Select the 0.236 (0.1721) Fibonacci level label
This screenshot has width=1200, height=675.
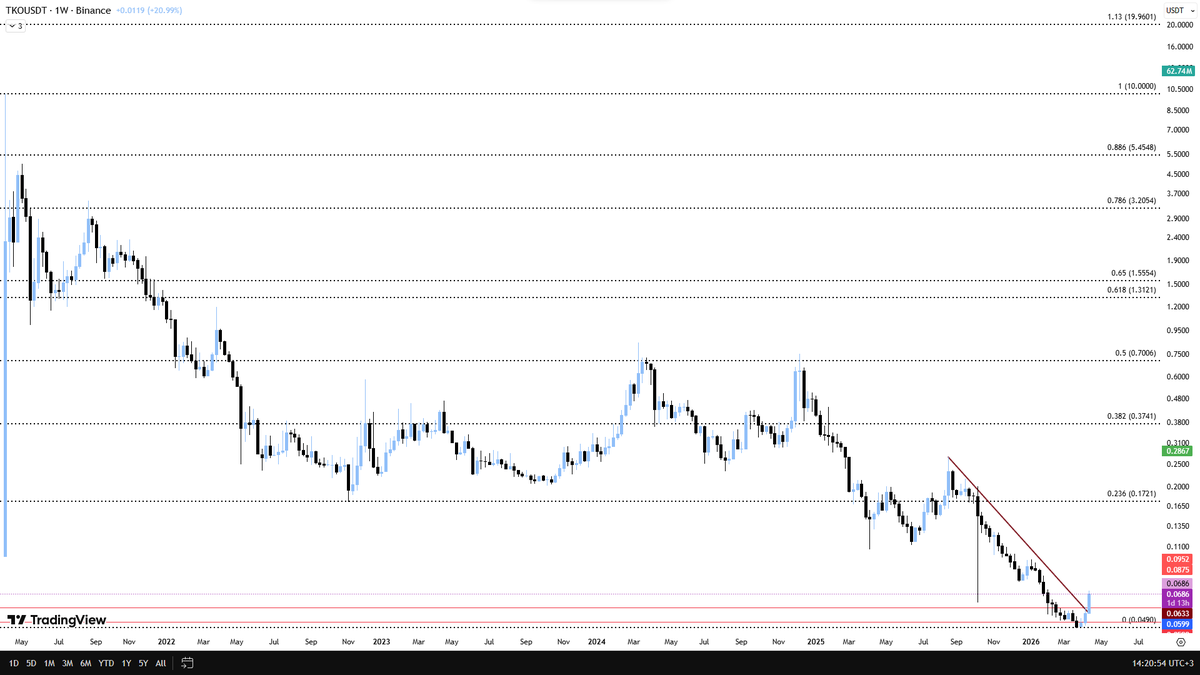click(x=1132, y=493)
